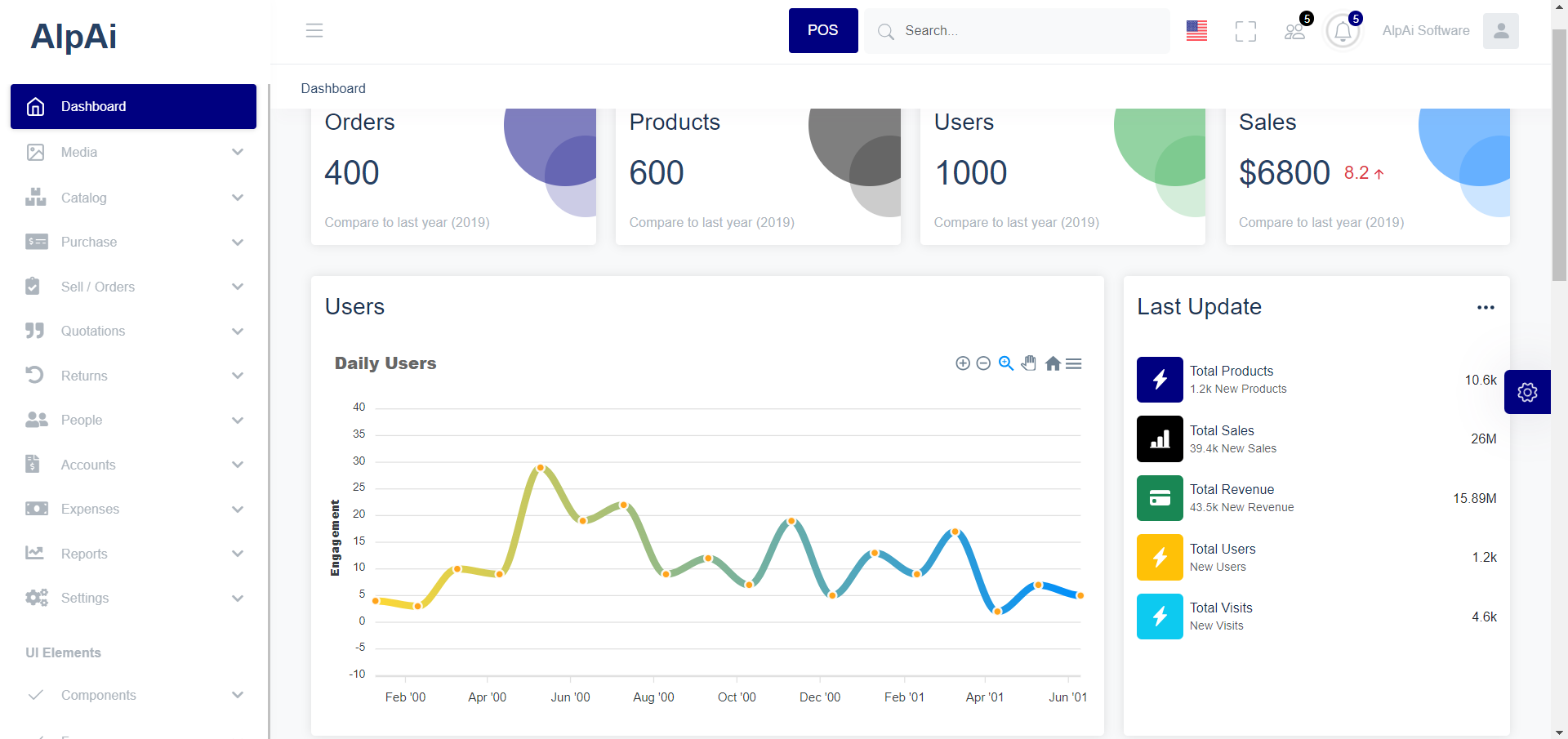
Task: Expand the Returns menu chevron
Action: point(238,376)
